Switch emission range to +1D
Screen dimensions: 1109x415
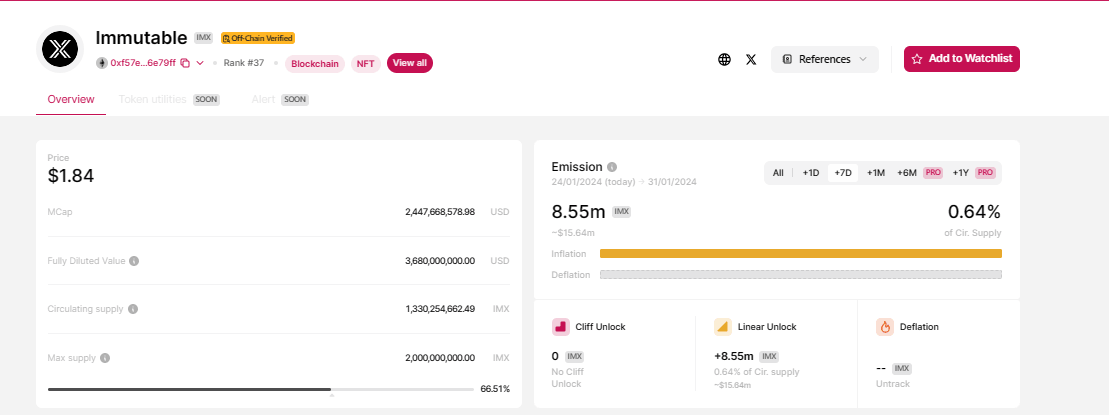pyautogui.click(x=810, y=173)
